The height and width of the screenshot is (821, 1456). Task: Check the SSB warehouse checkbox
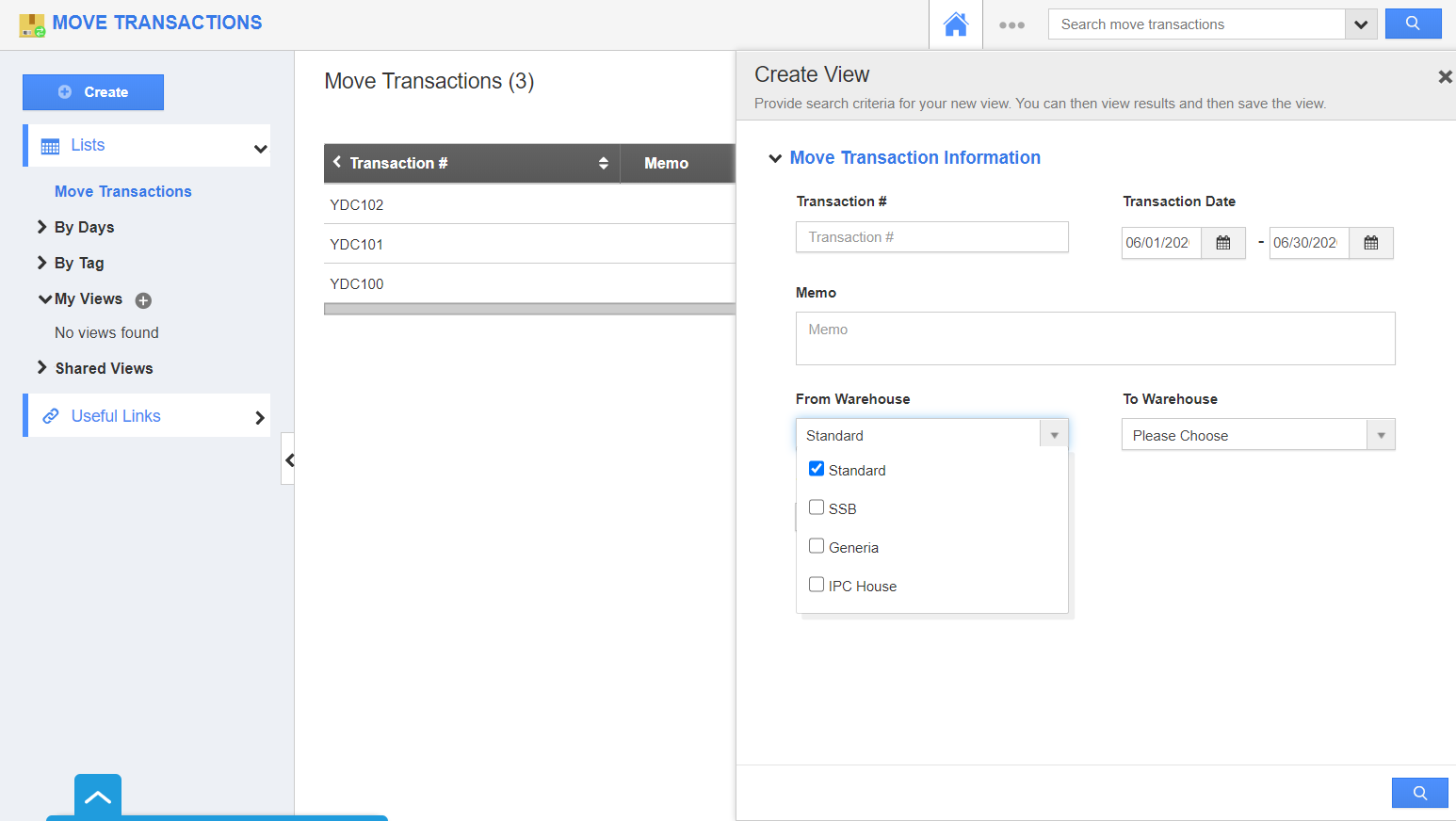pos(816,507)
